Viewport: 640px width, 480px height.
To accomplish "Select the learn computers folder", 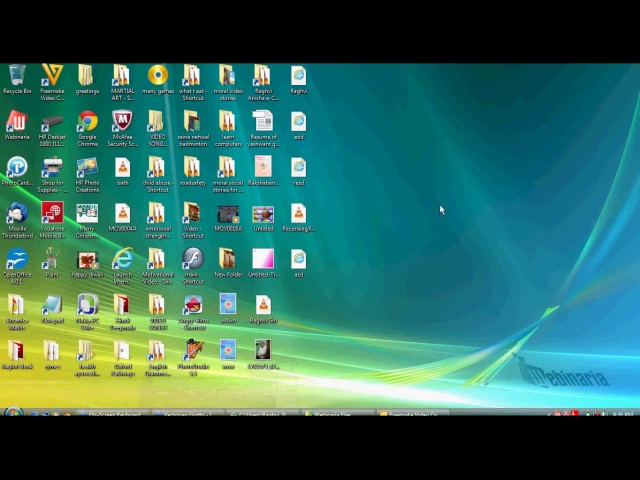I will 228,129.
